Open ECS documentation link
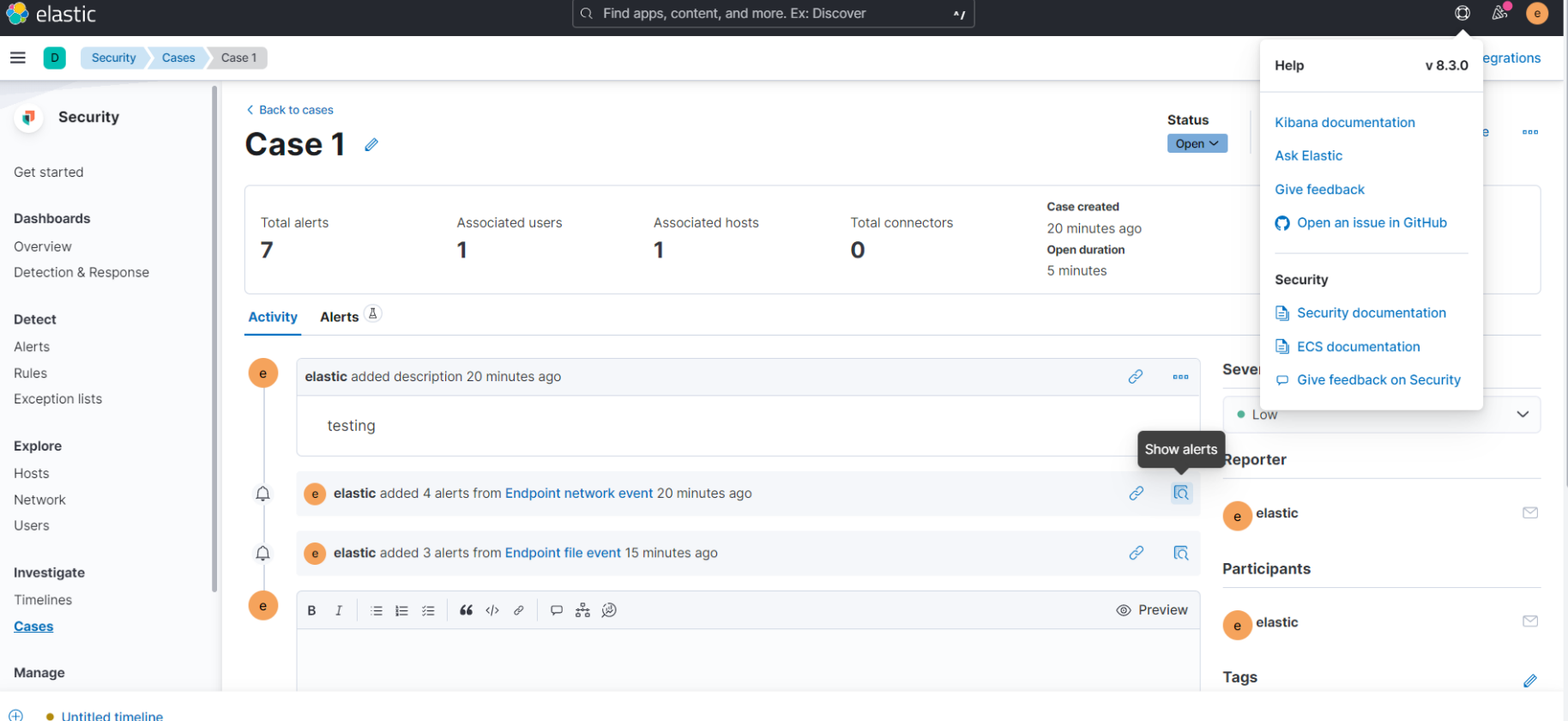The image size is (1568, 721). tap(1348, 347)
